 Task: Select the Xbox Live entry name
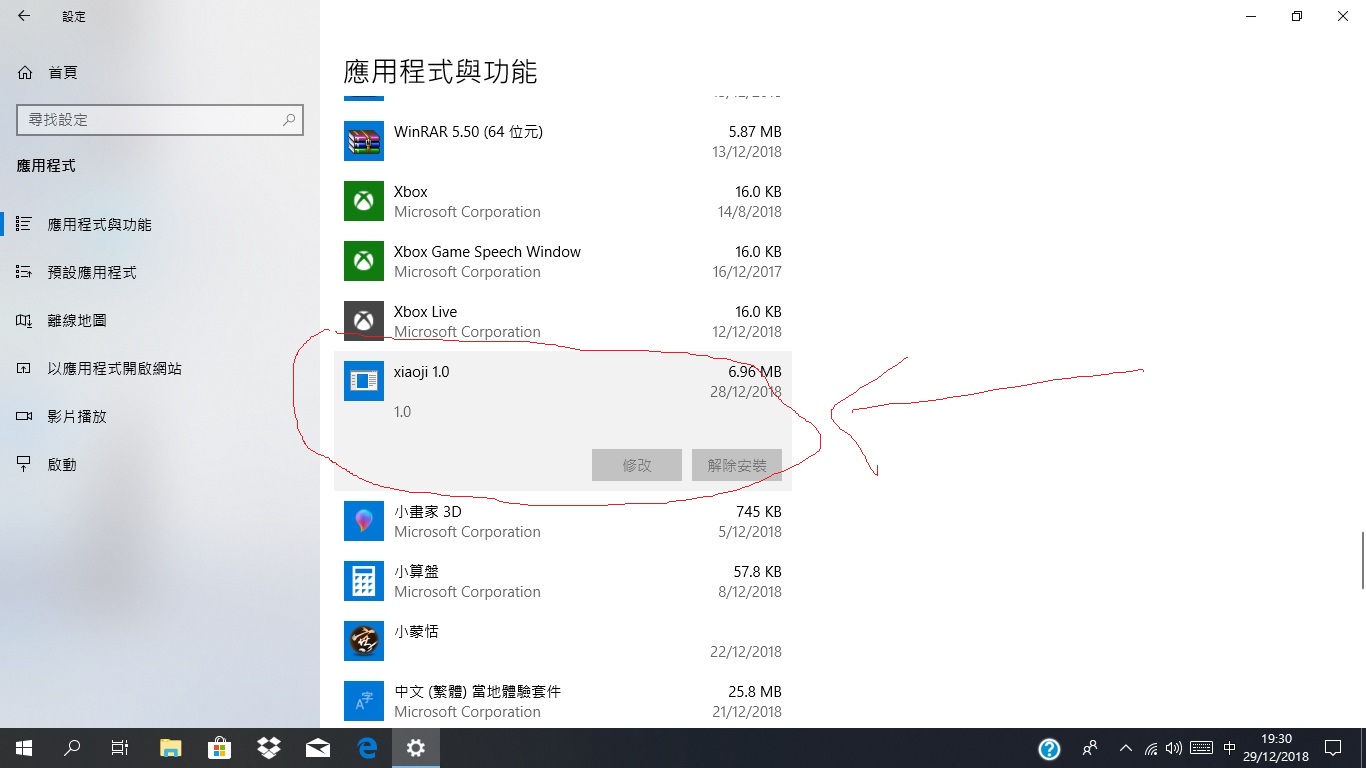point(425,311)
